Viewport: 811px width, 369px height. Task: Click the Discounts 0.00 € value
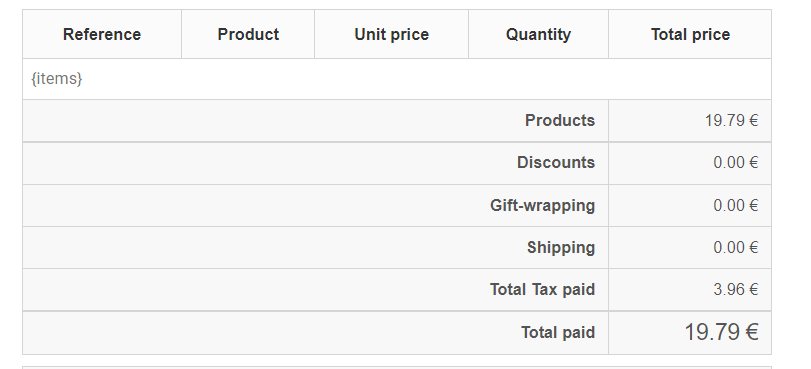pos(735,163)
